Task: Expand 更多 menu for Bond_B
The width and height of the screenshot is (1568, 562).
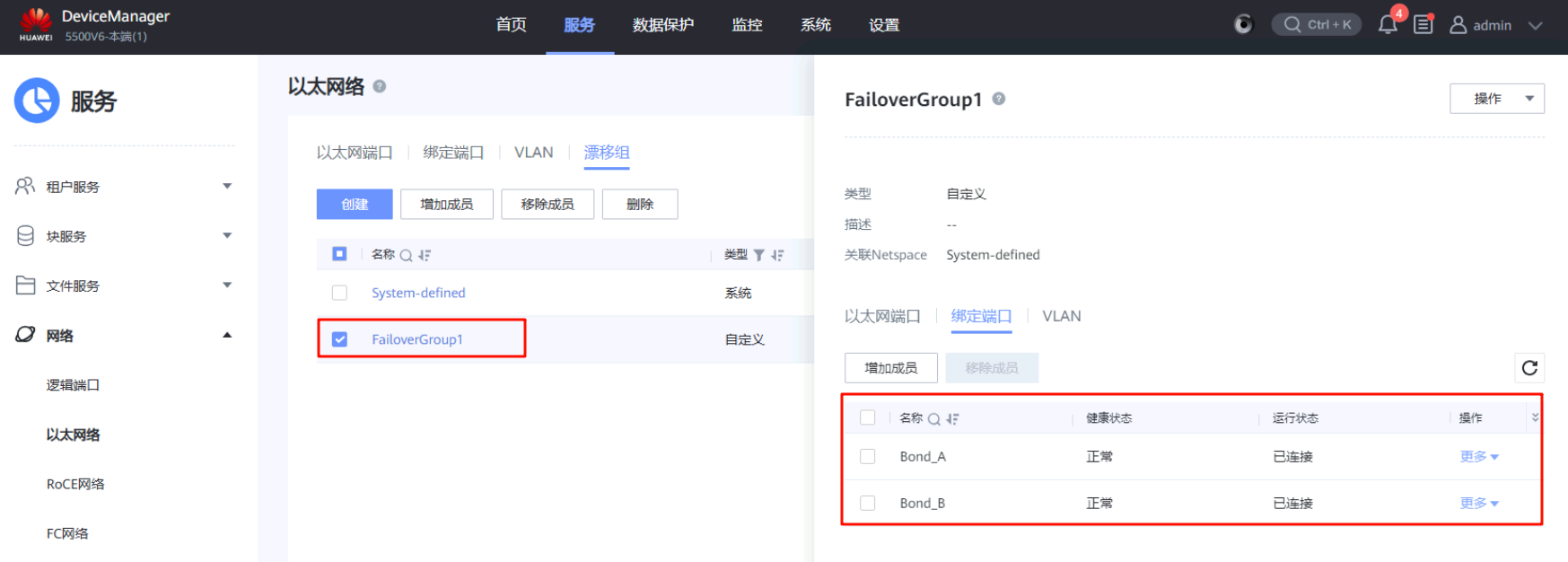Action: 1478,504
